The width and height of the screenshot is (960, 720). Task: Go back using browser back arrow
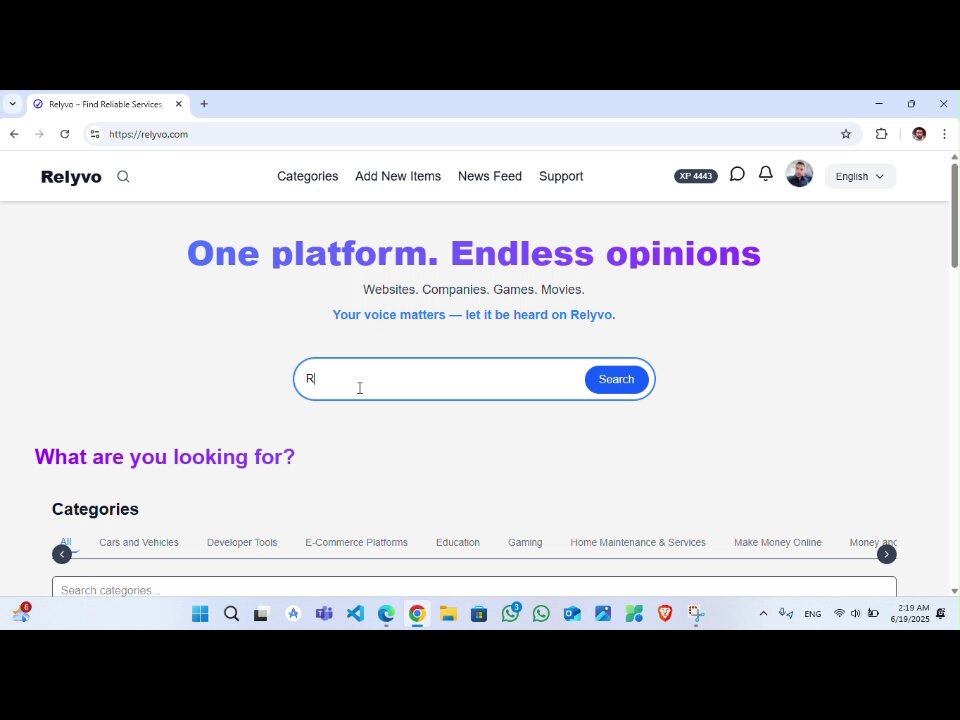[14, 134]
